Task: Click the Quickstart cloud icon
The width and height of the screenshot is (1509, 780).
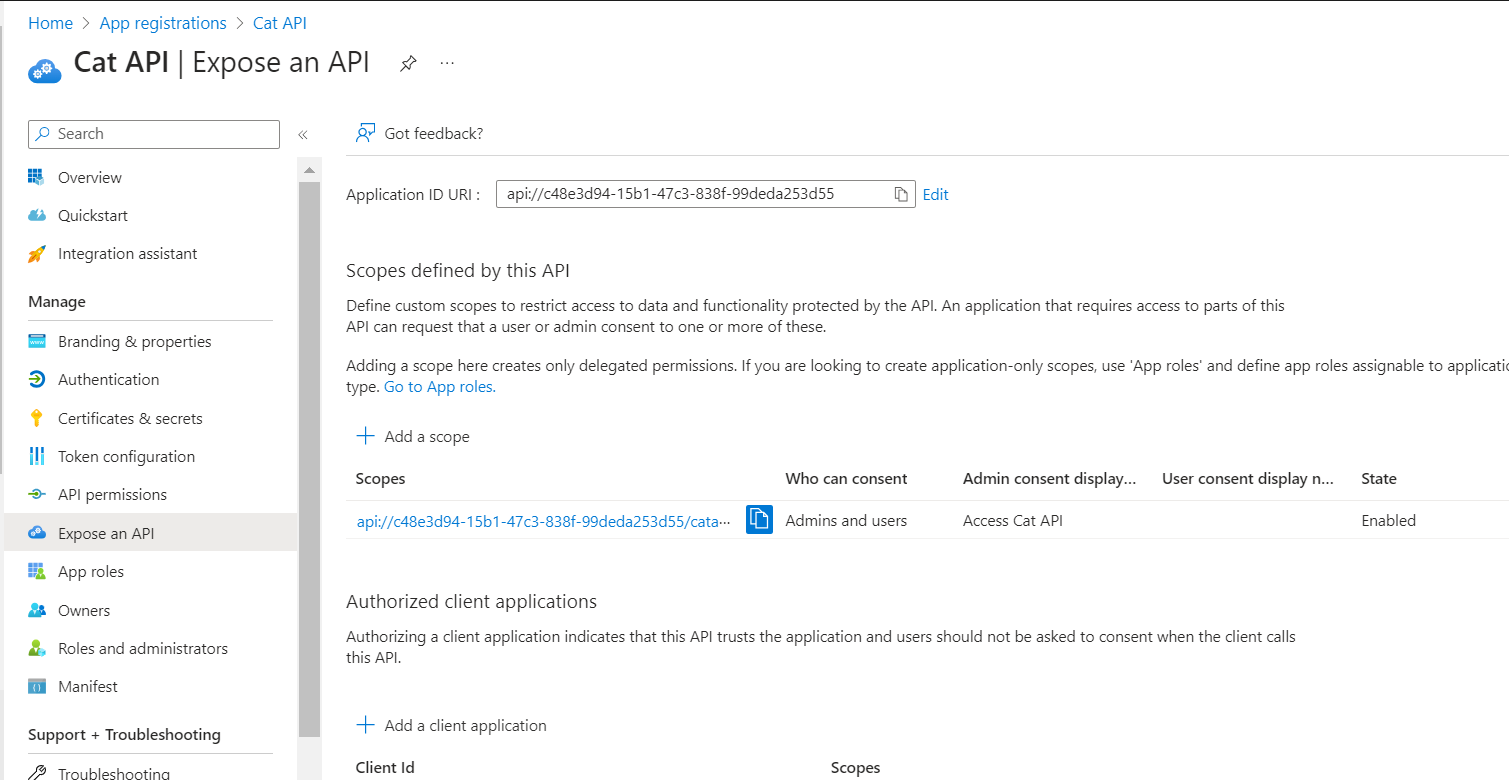Action: tap(37, 215)
